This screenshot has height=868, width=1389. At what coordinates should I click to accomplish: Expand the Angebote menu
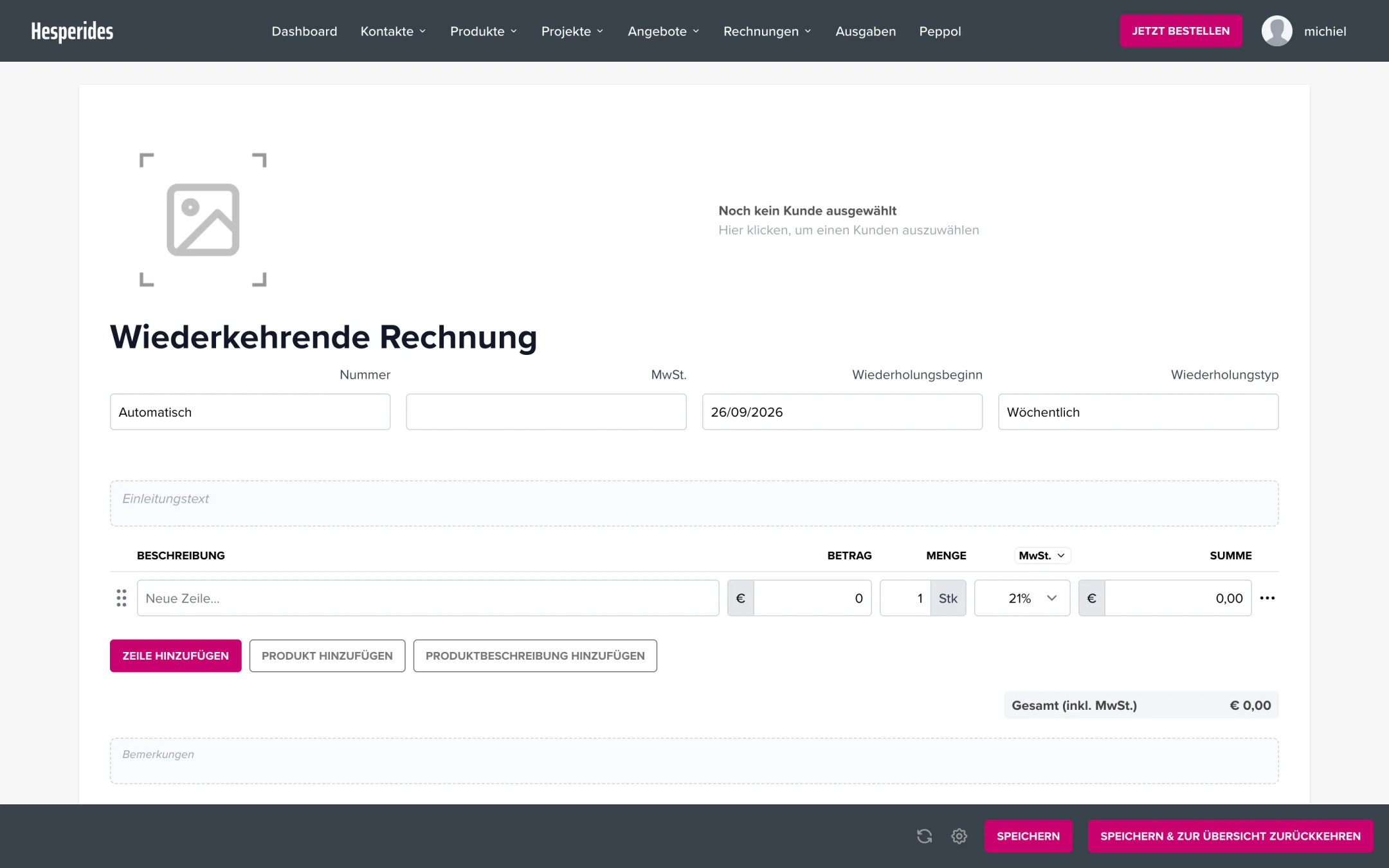[663, 31]
